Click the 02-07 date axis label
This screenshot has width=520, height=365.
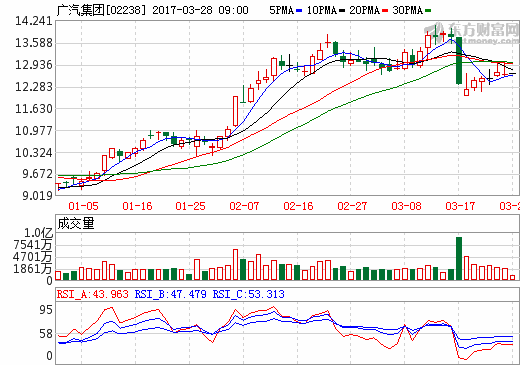coord(244,206)
